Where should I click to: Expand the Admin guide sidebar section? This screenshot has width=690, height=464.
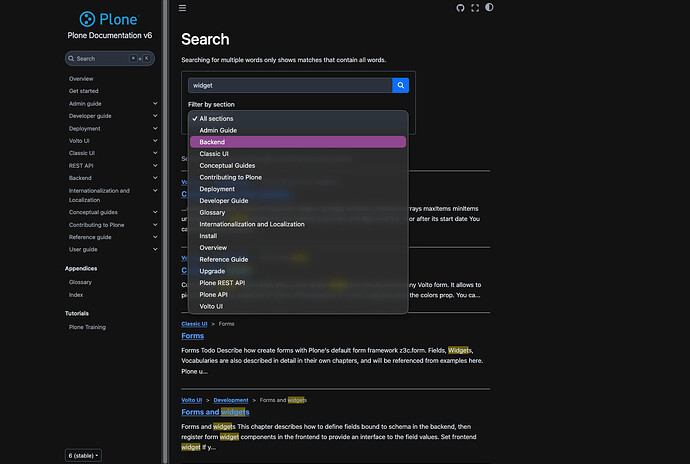155,103
